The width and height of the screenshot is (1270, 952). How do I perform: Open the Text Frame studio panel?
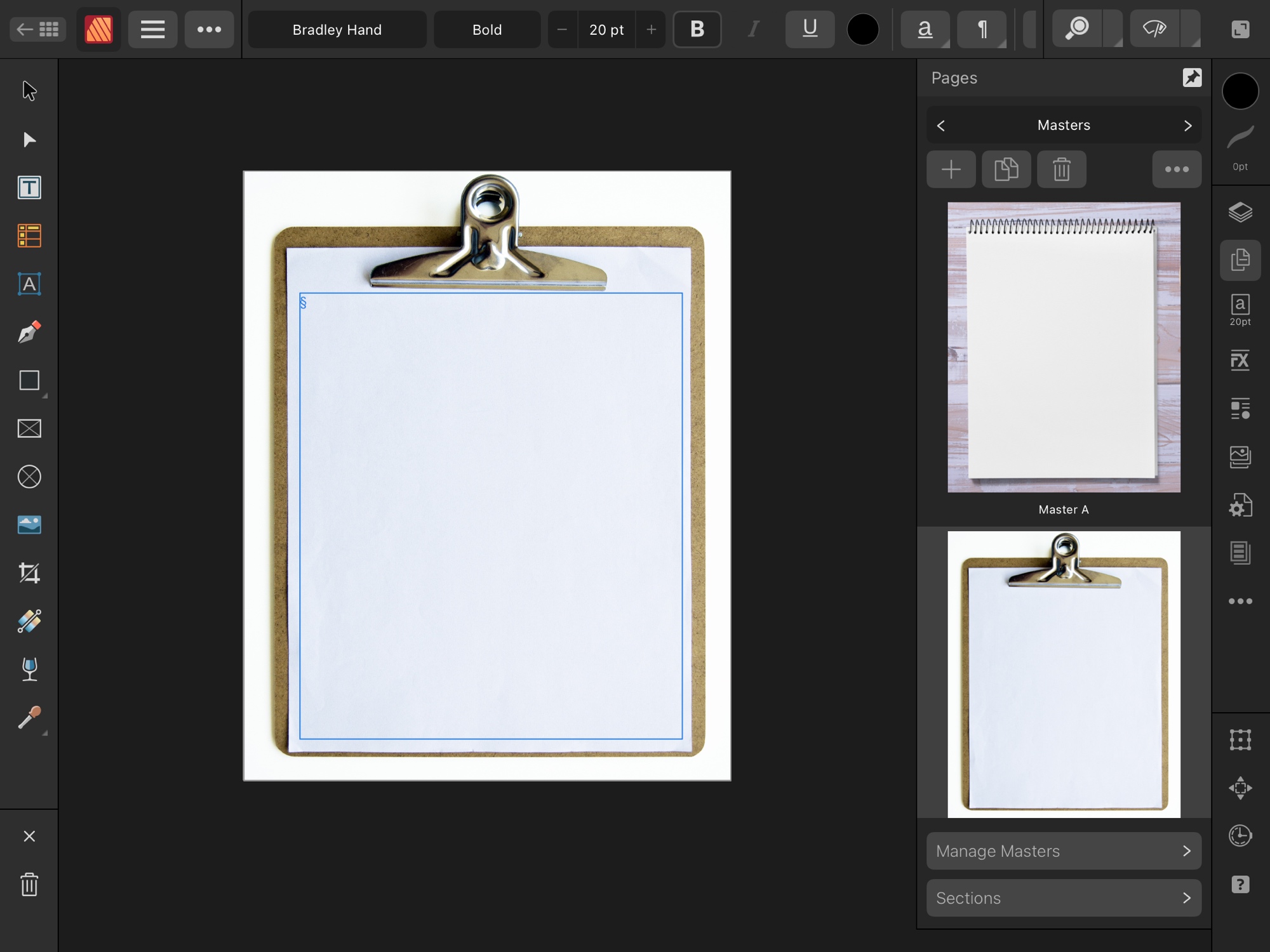(x=1240, y=553)
